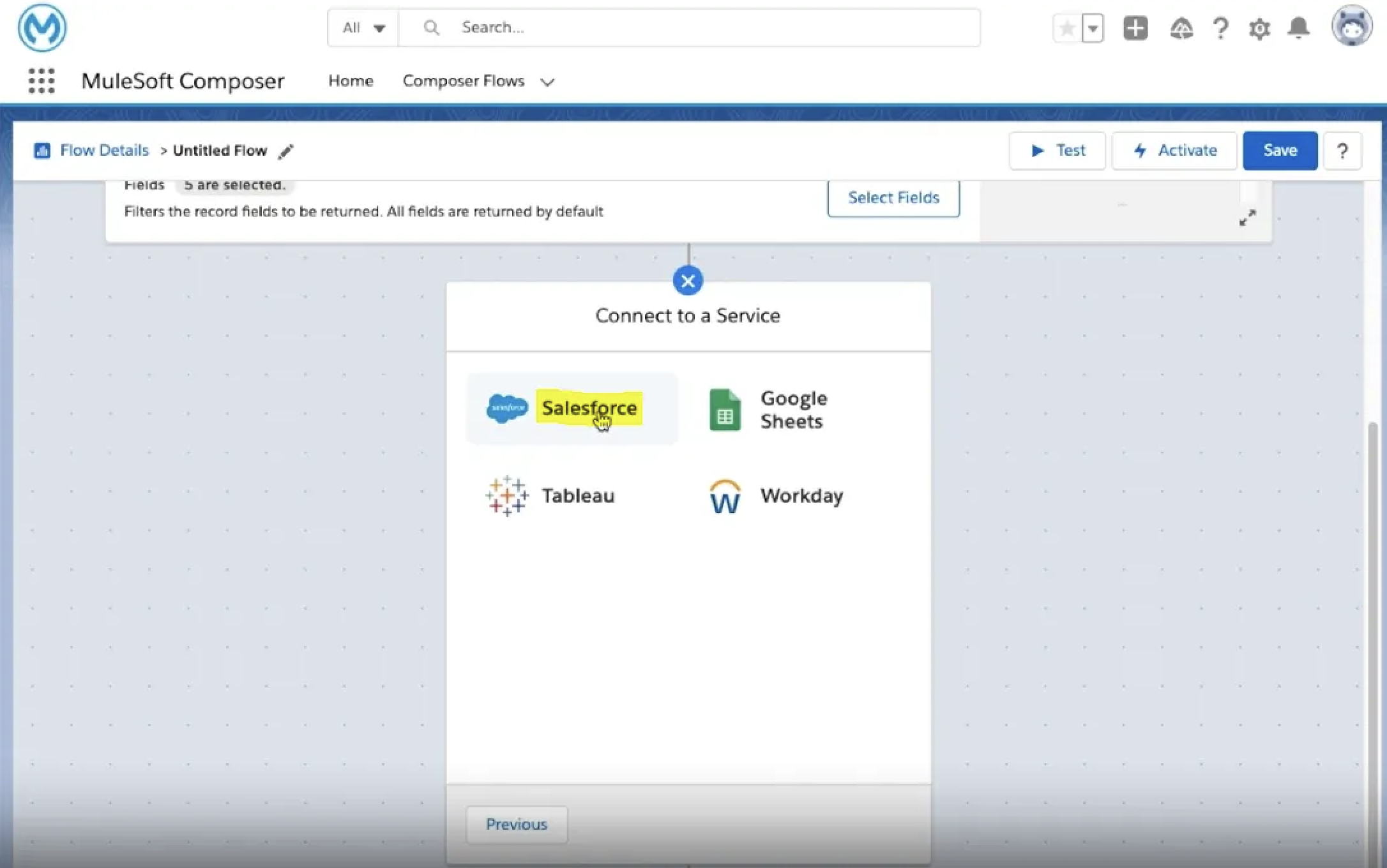
Task: Close the Connect to a Service card
Action: [x=688, y=281]
